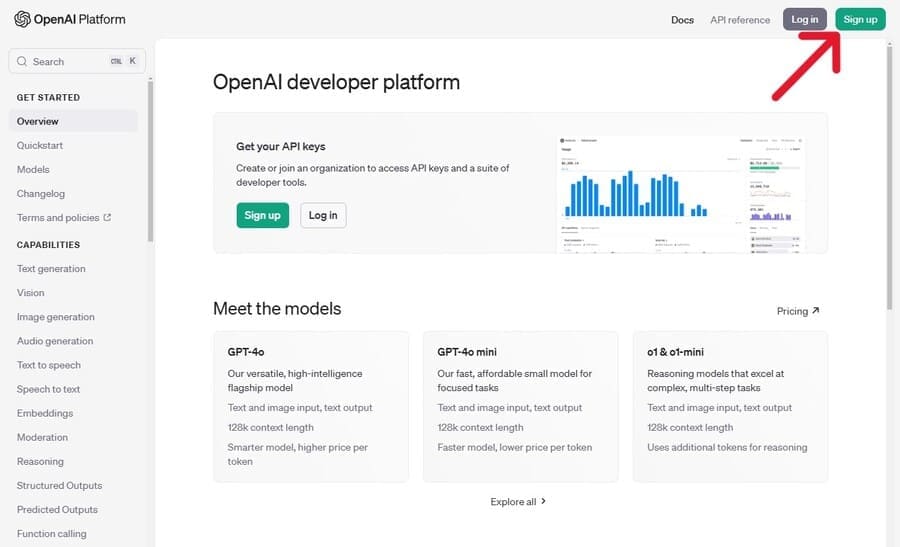Click the main page scrollbar thumb
Viewport: 900px width, 547px height.
tap(890, 178)
